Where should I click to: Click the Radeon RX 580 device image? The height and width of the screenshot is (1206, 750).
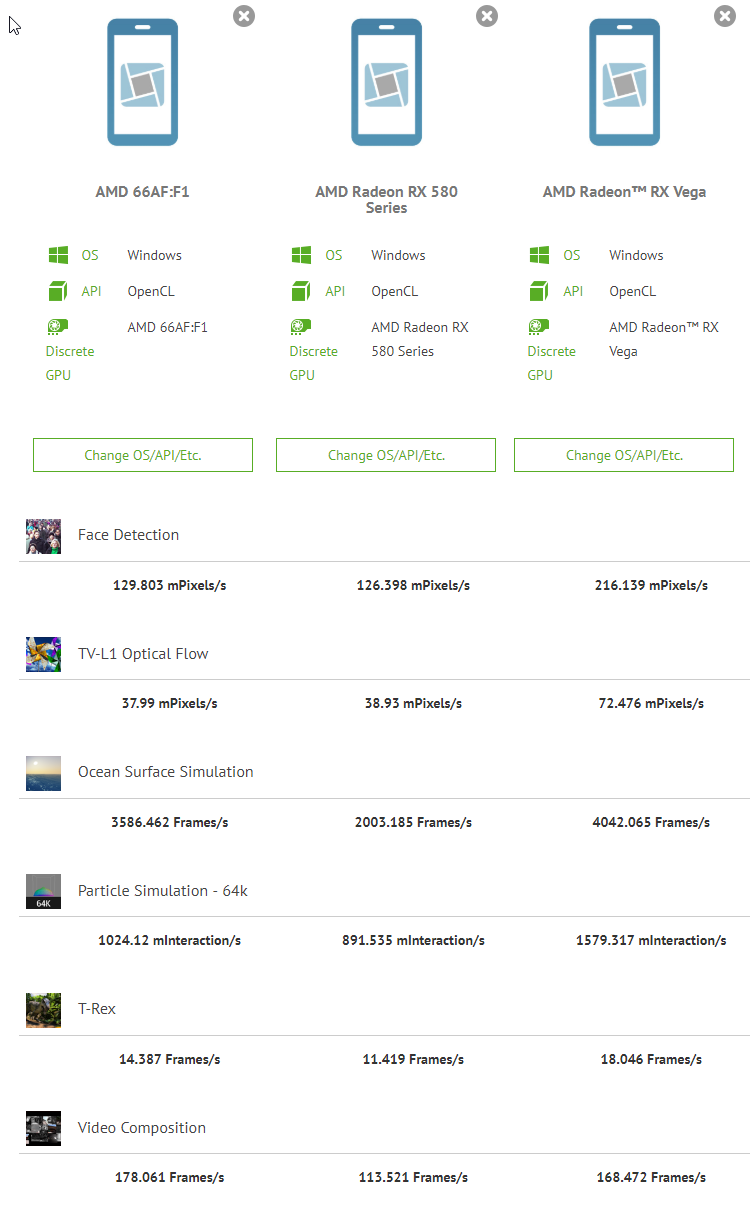(386, 83)
